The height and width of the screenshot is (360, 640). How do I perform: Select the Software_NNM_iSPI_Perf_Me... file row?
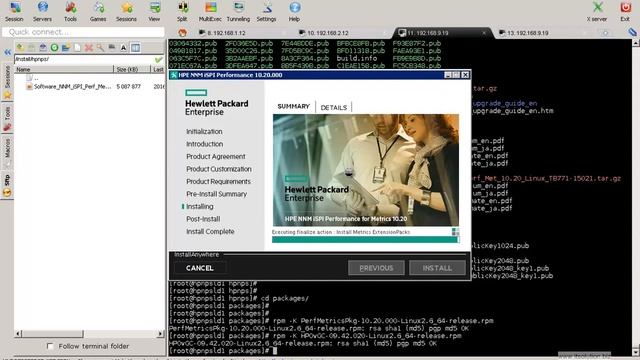(90, 87)
